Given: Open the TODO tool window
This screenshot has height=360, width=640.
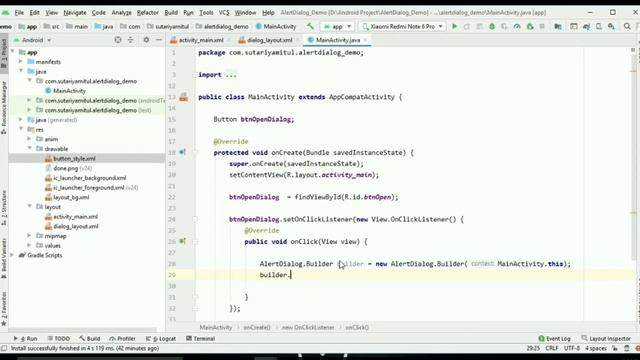Looking at the screenshot, I should click(x=58, y=338).
